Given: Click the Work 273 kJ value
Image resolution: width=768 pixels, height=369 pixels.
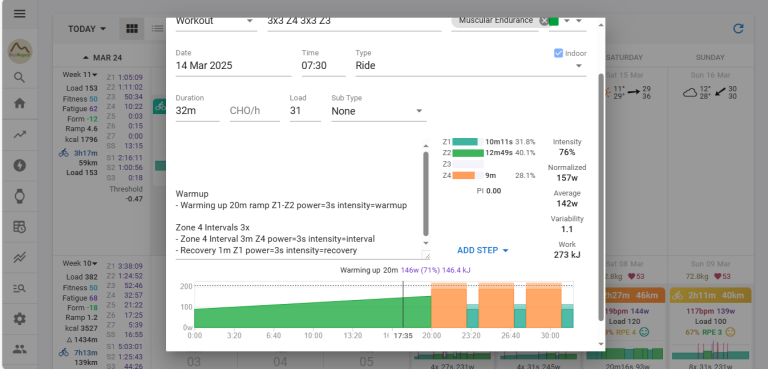Looking at the screenshot, I should 567,255.
